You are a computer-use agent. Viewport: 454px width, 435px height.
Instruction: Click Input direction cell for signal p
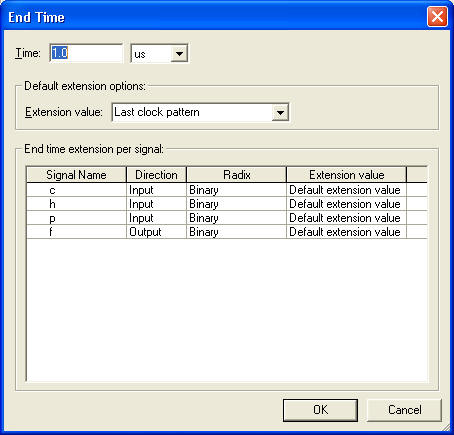point(156,218)
